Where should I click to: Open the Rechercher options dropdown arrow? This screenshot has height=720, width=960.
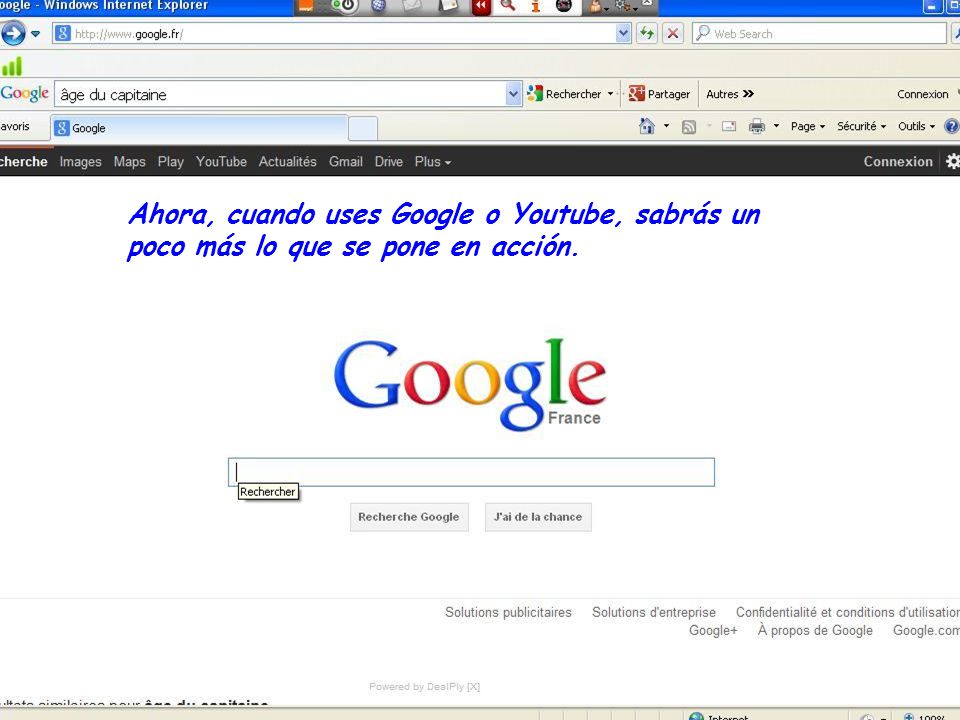[610, 94]
